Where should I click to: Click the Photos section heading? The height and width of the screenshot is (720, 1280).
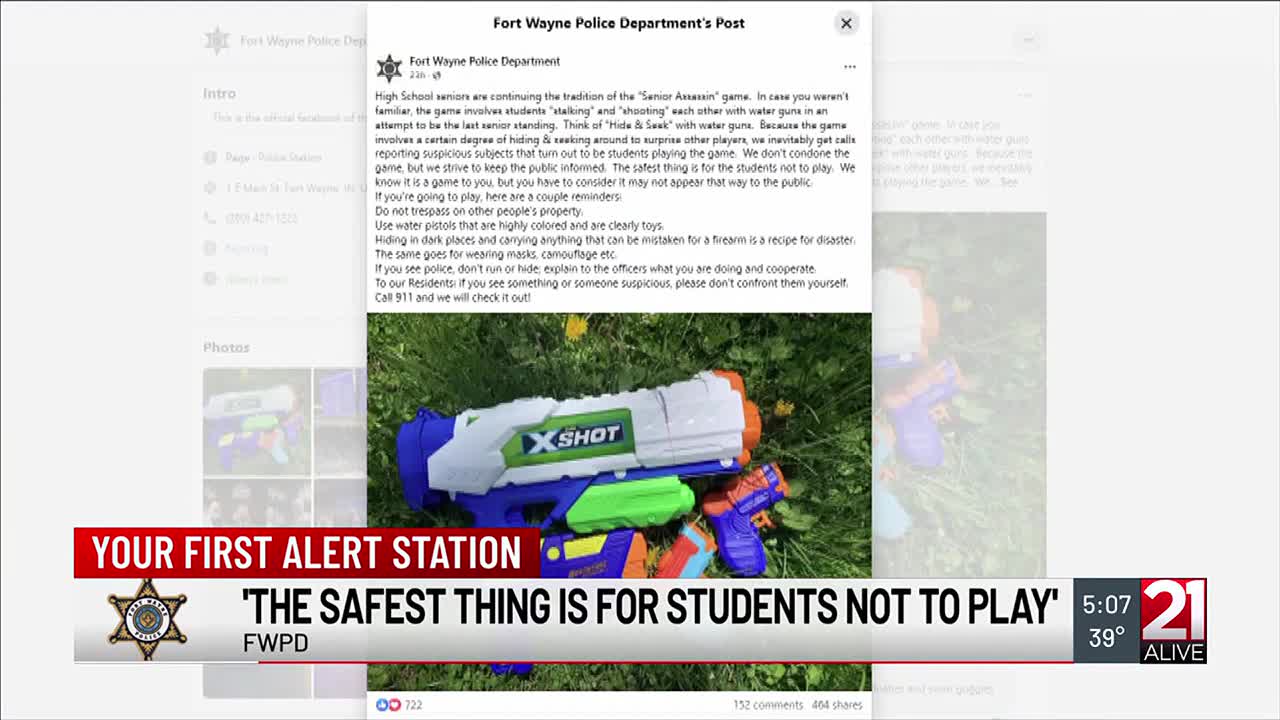click(226, 347)
